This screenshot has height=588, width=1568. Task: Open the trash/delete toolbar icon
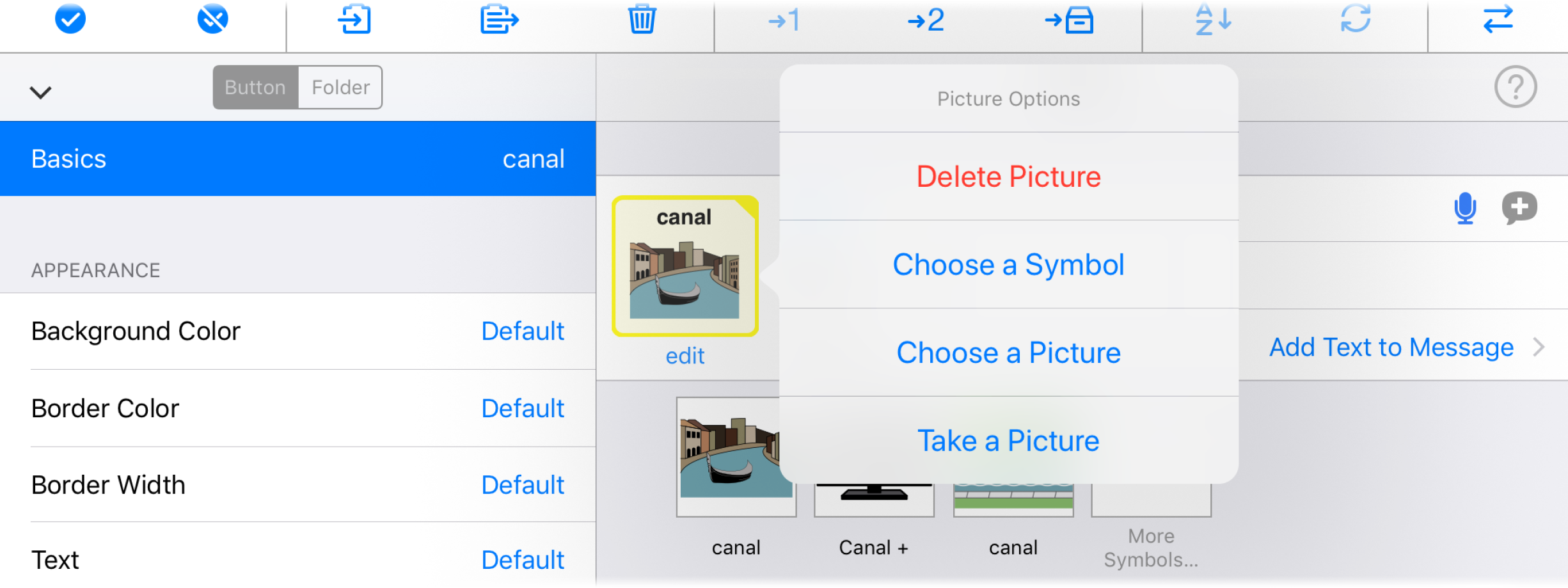coord(642,20)
